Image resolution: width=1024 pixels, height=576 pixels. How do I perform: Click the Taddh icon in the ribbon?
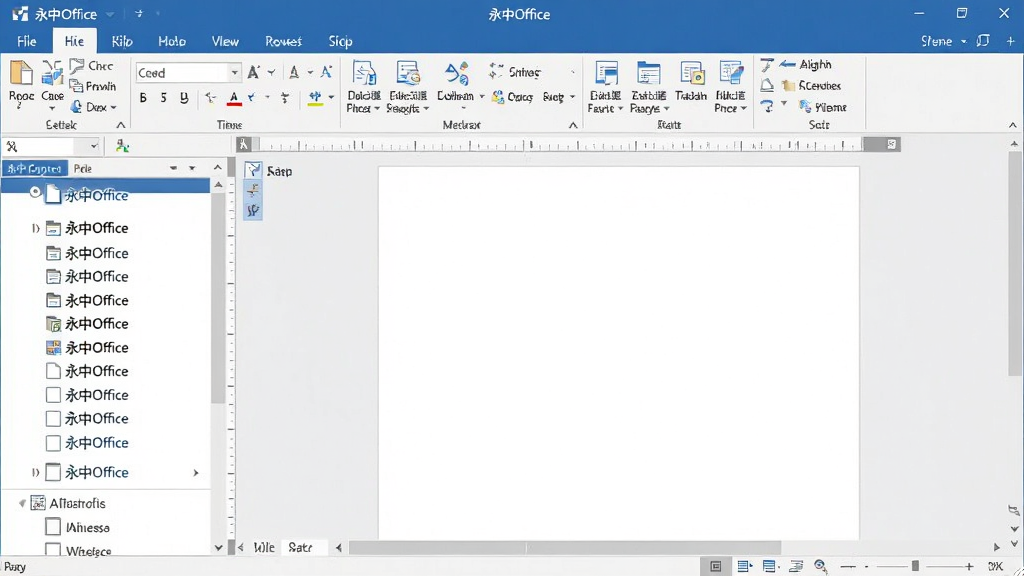point(692,74)
